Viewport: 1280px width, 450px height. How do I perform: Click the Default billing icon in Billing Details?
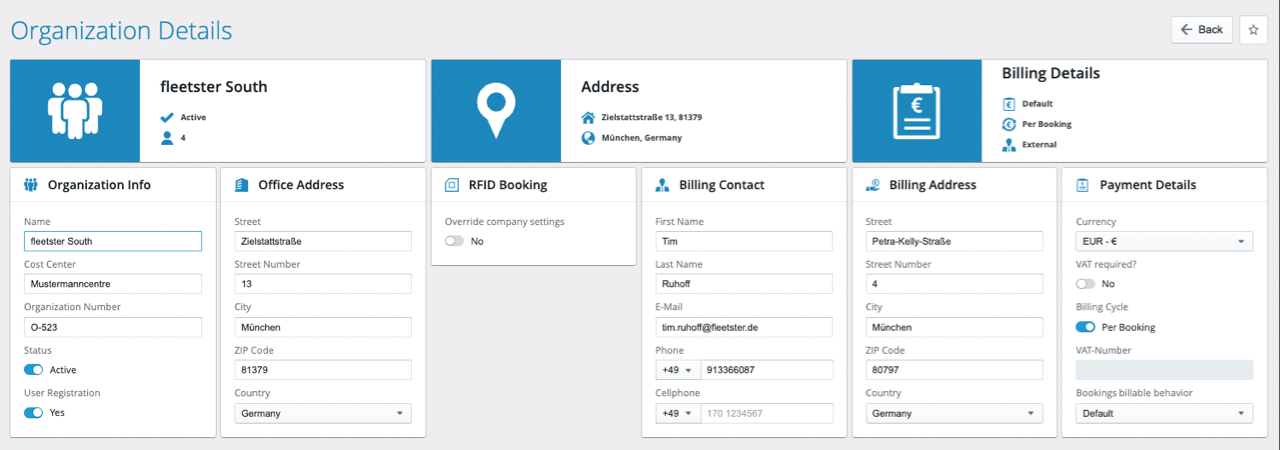point(1009,103)
